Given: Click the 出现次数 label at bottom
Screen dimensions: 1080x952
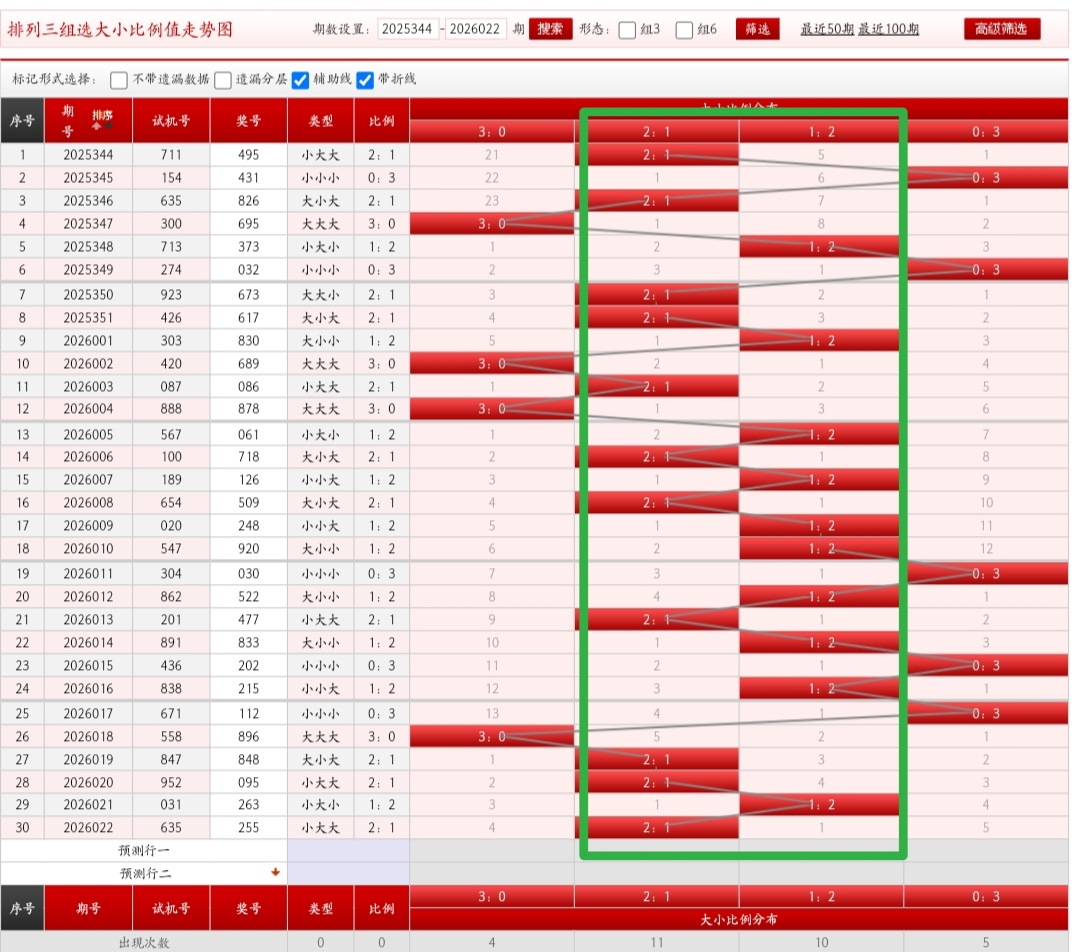Looking at the screenshot, I should pos(144,942).
